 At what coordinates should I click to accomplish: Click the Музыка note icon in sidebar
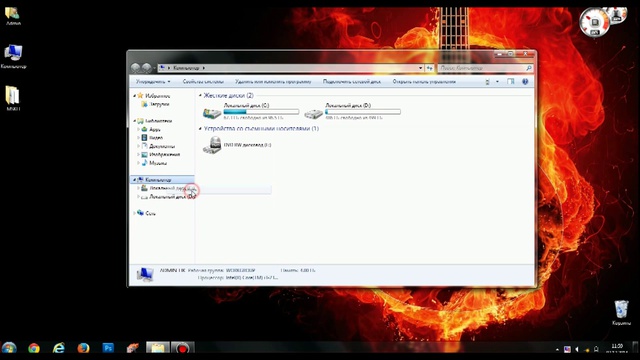pyautogui.click(x=144, y=163)
